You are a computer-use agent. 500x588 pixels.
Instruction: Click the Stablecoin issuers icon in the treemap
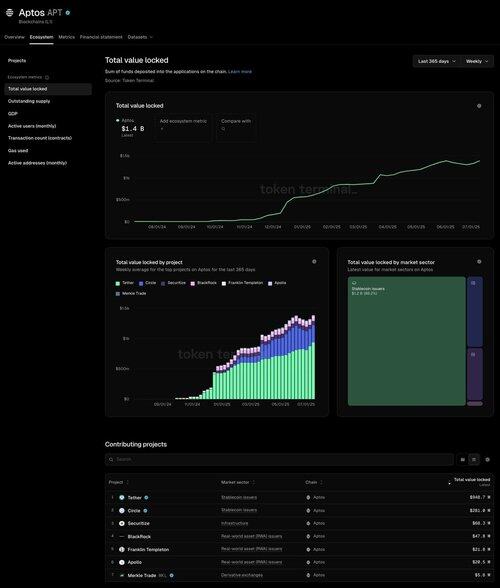pos(354,283)
